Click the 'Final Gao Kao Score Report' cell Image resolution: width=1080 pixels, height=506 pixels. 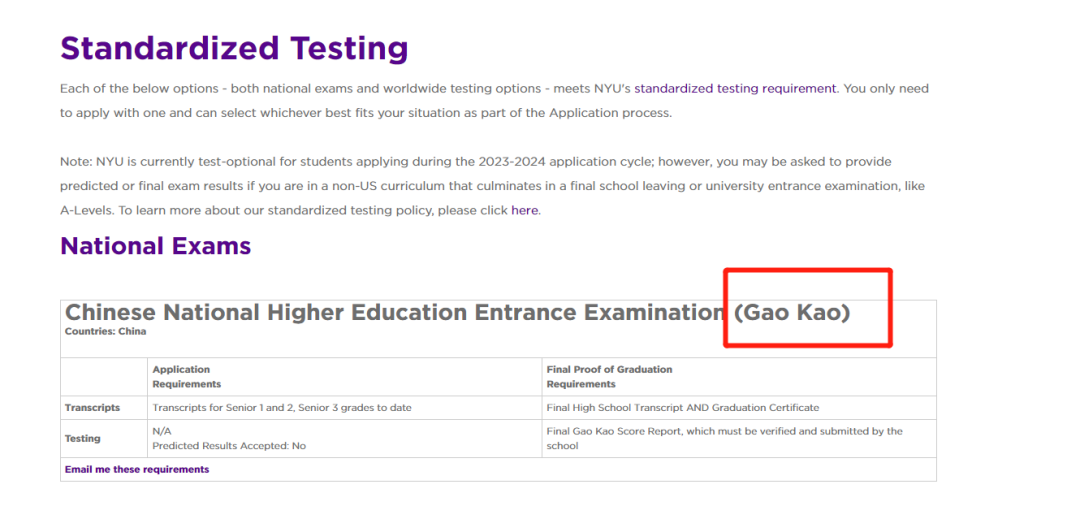[725, 439]
